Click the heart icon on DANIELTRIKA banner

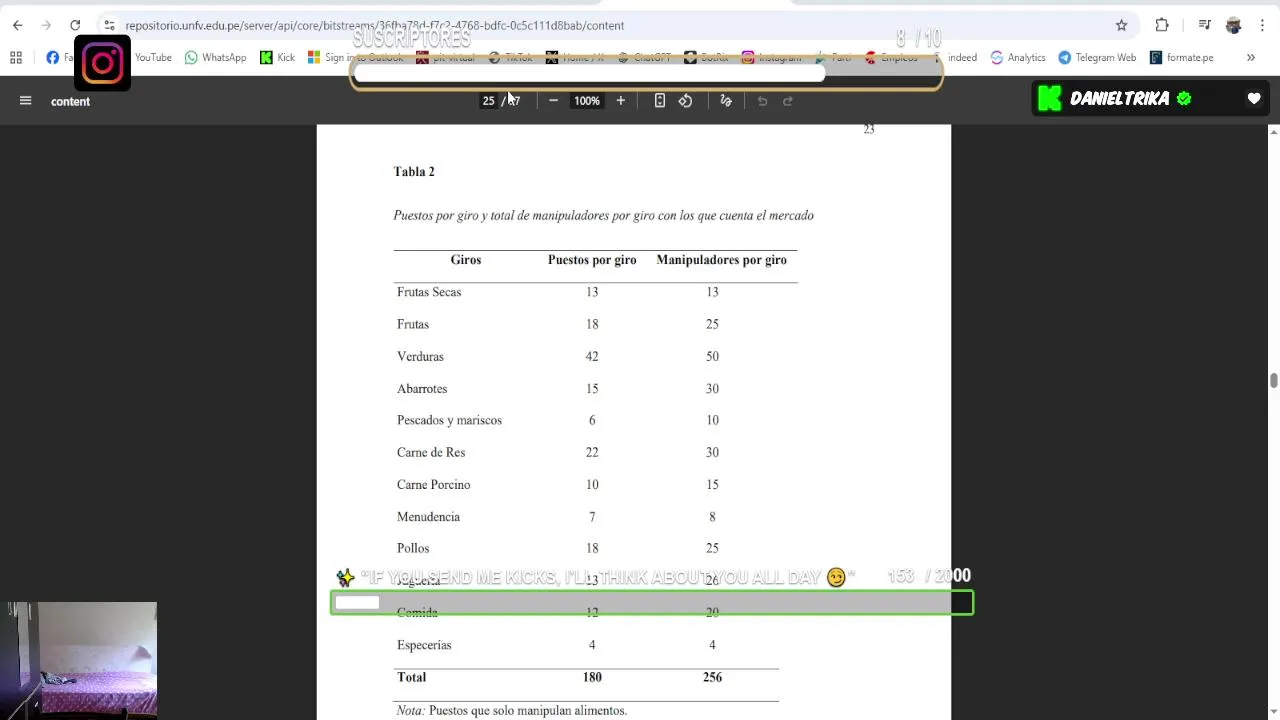pos(1254,98)
